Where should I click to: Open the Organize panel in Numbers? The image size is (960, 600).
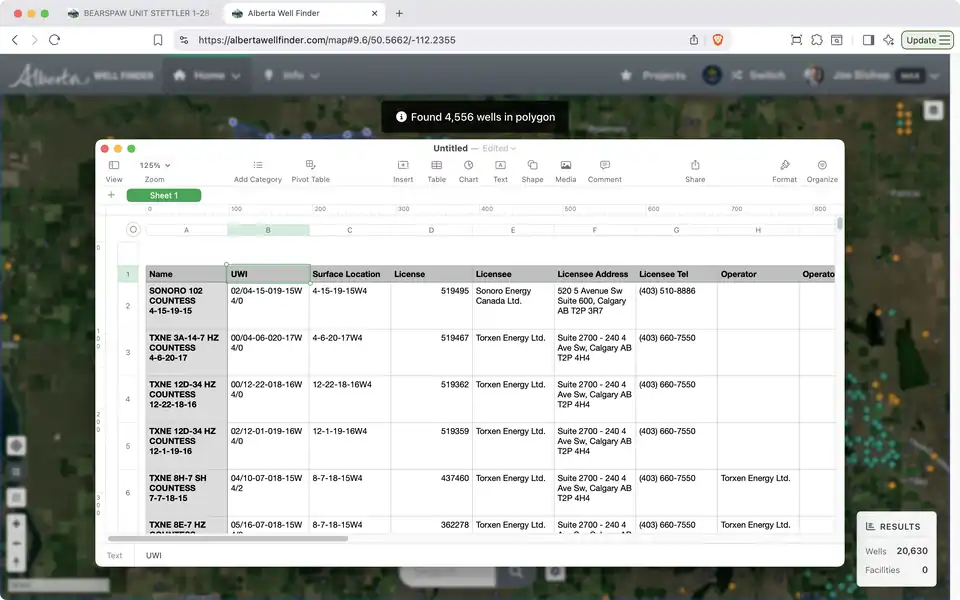point(822,171)
